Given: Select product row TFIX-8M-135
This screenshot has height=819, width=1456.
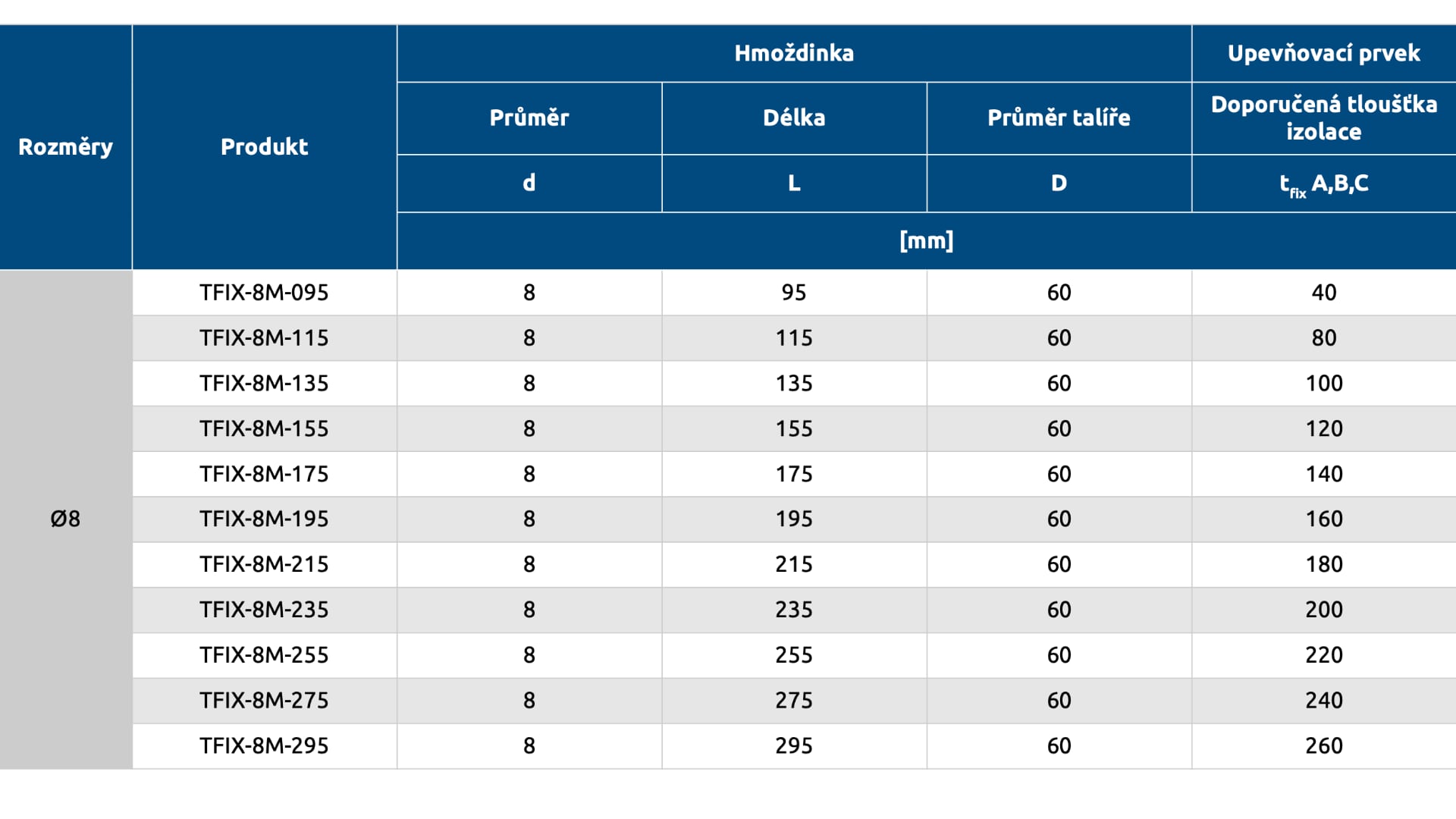Looking at the screenshot, I should [x=264, y=383].
